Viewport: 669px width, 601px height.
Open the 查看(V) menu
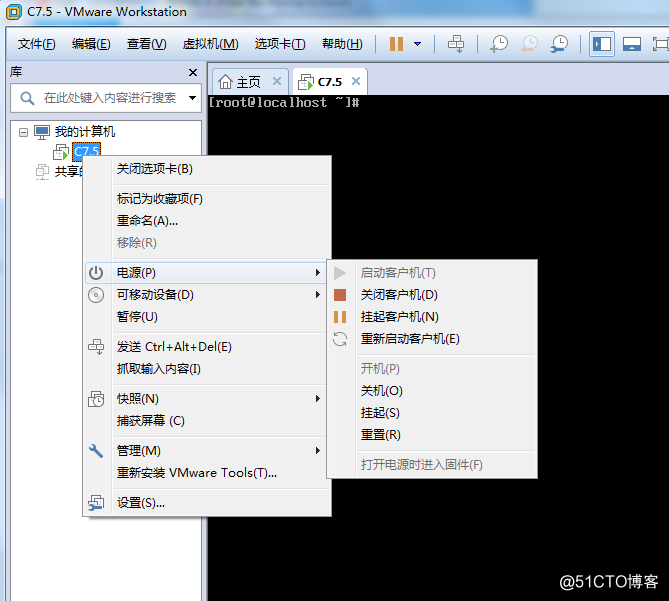pyautogui.click(x=146, y=44)
